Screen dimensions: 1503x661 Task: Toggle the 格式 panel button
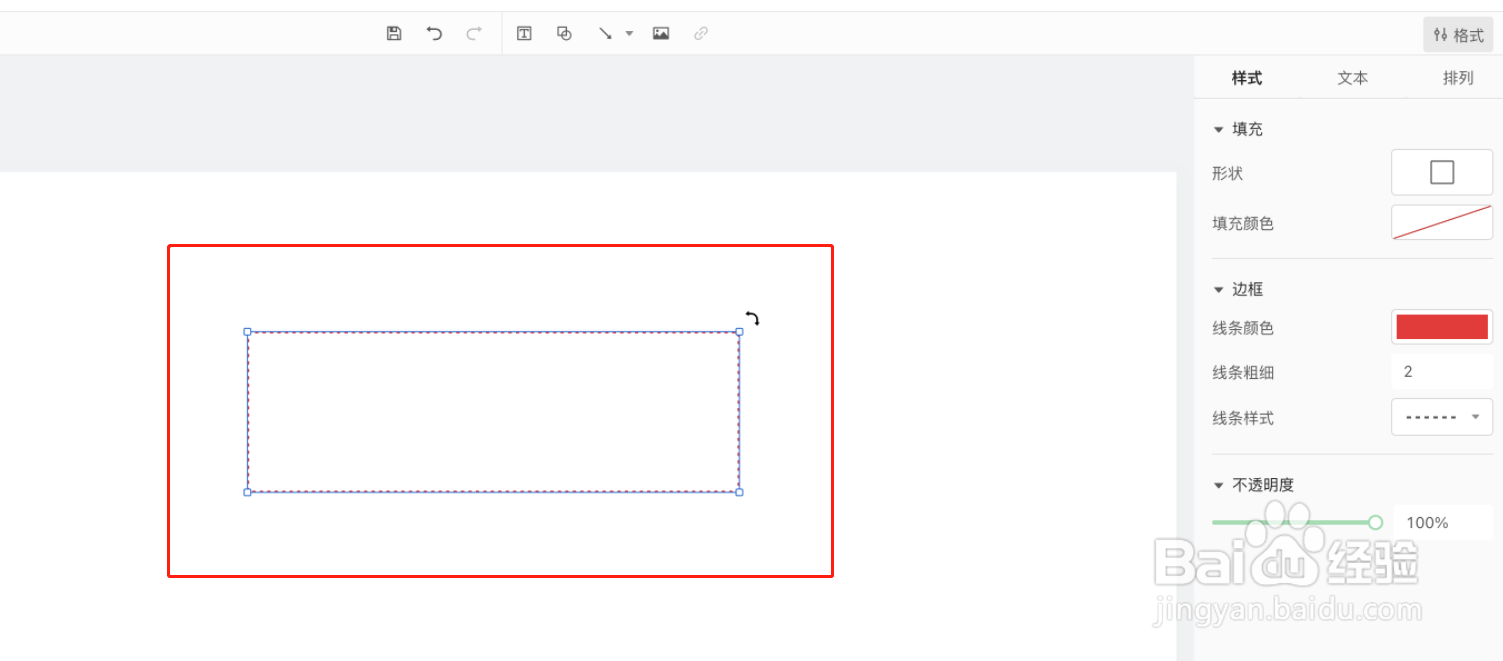point(1458,35)
